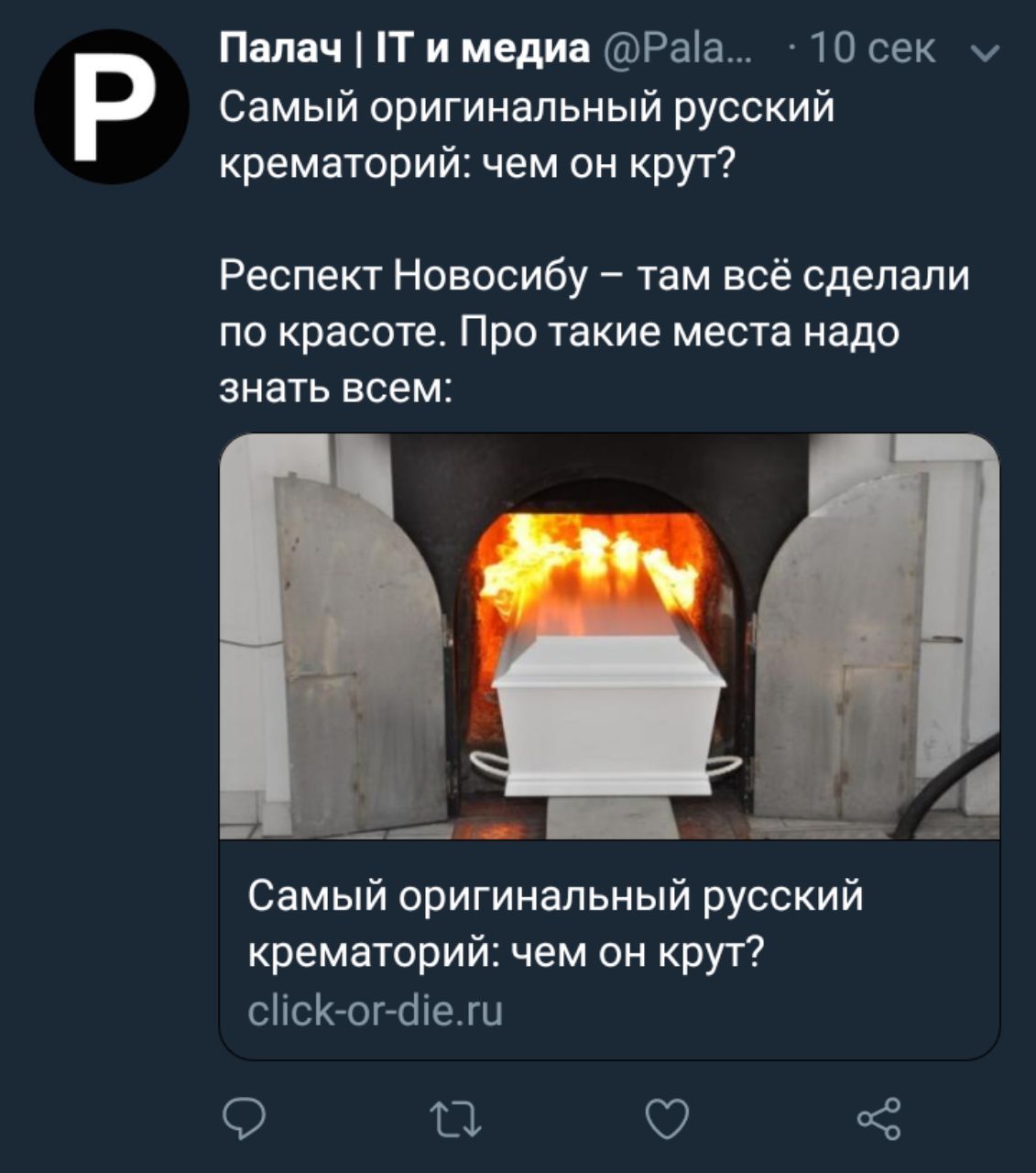Click the @Pala... account handle
The image size is (1036, 1173).
(679, 50)
